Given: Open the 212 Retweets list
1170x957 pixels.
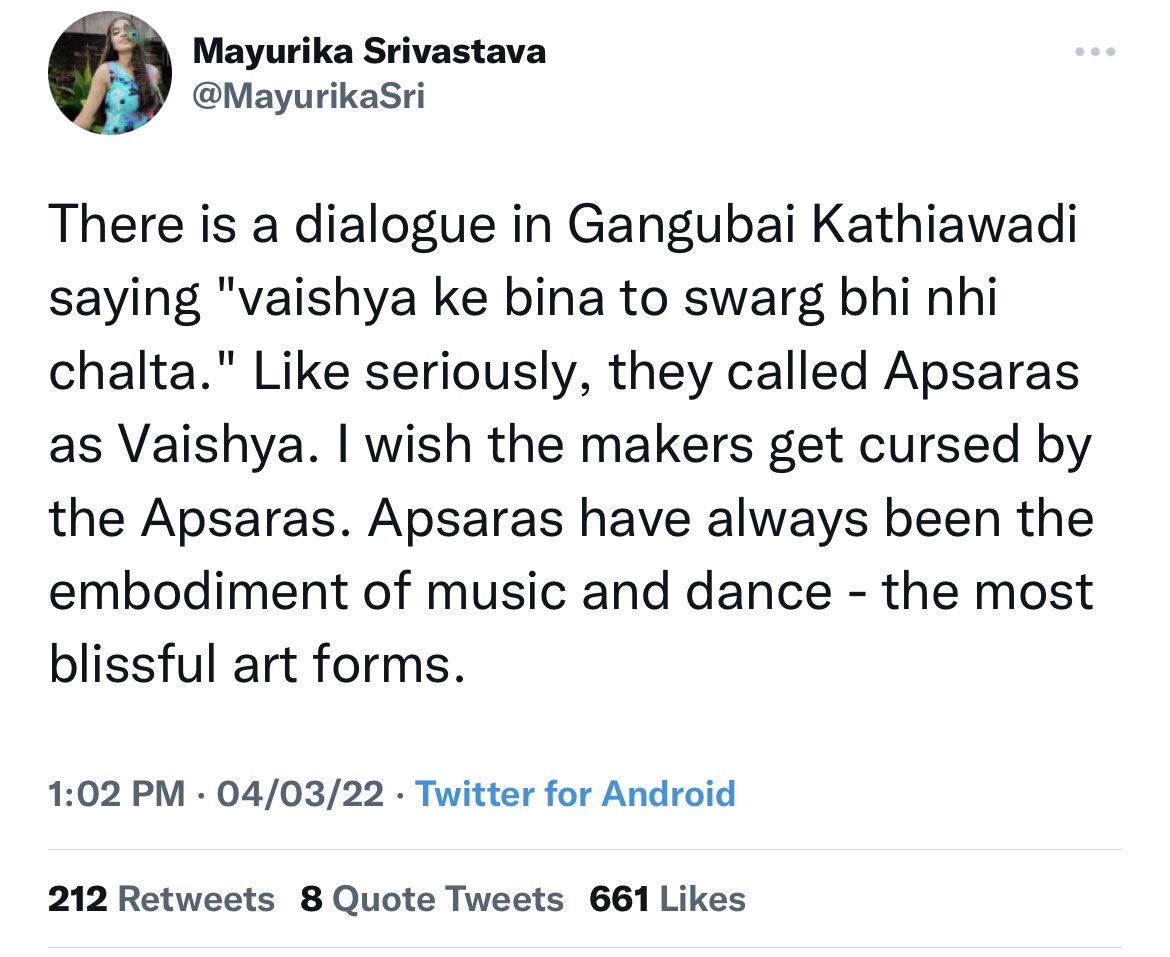Looking at the screenshot, I should coord(161,898).
